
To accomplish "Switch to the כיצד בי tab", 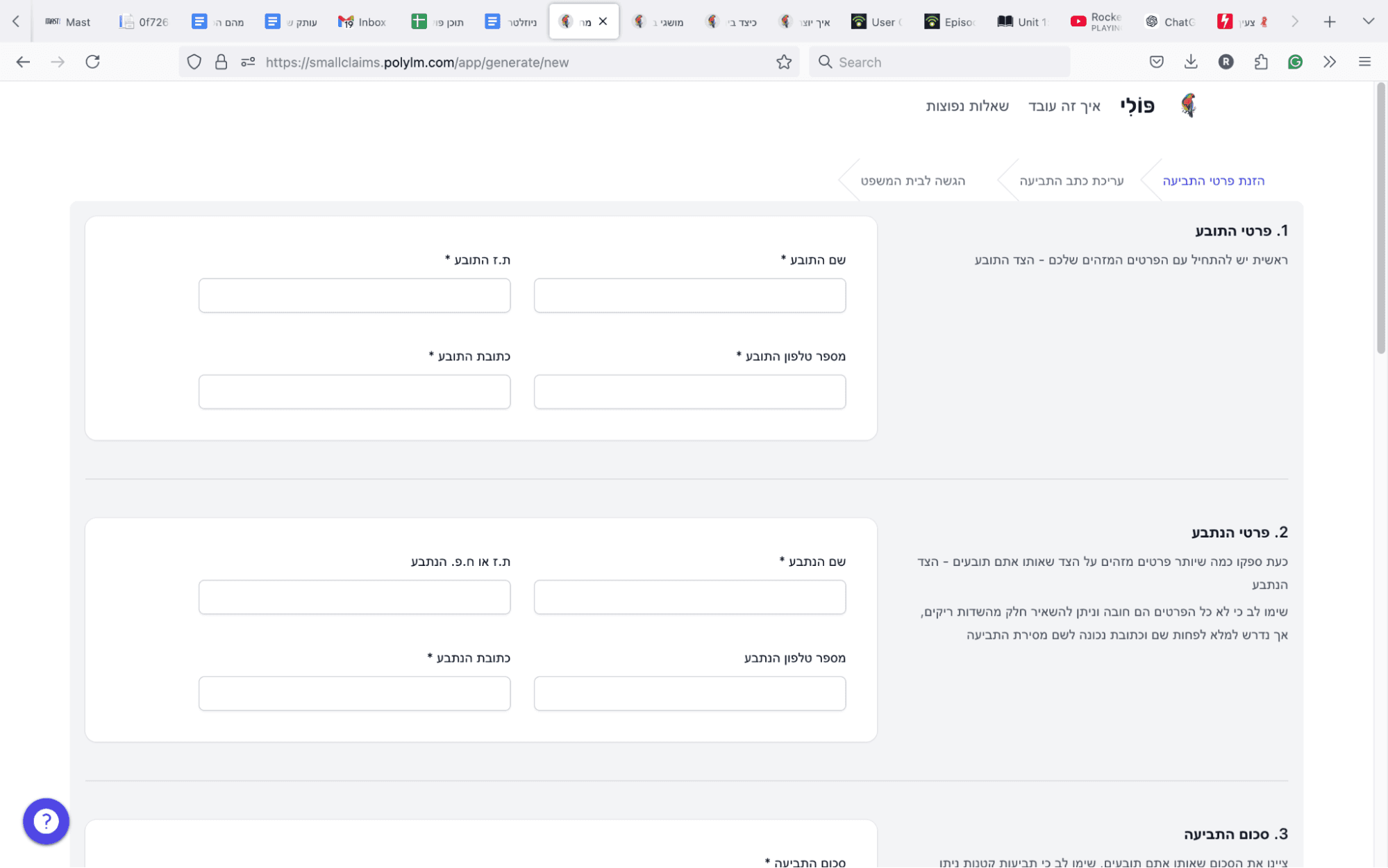I will pyautogui.click(x=731, y=22).
